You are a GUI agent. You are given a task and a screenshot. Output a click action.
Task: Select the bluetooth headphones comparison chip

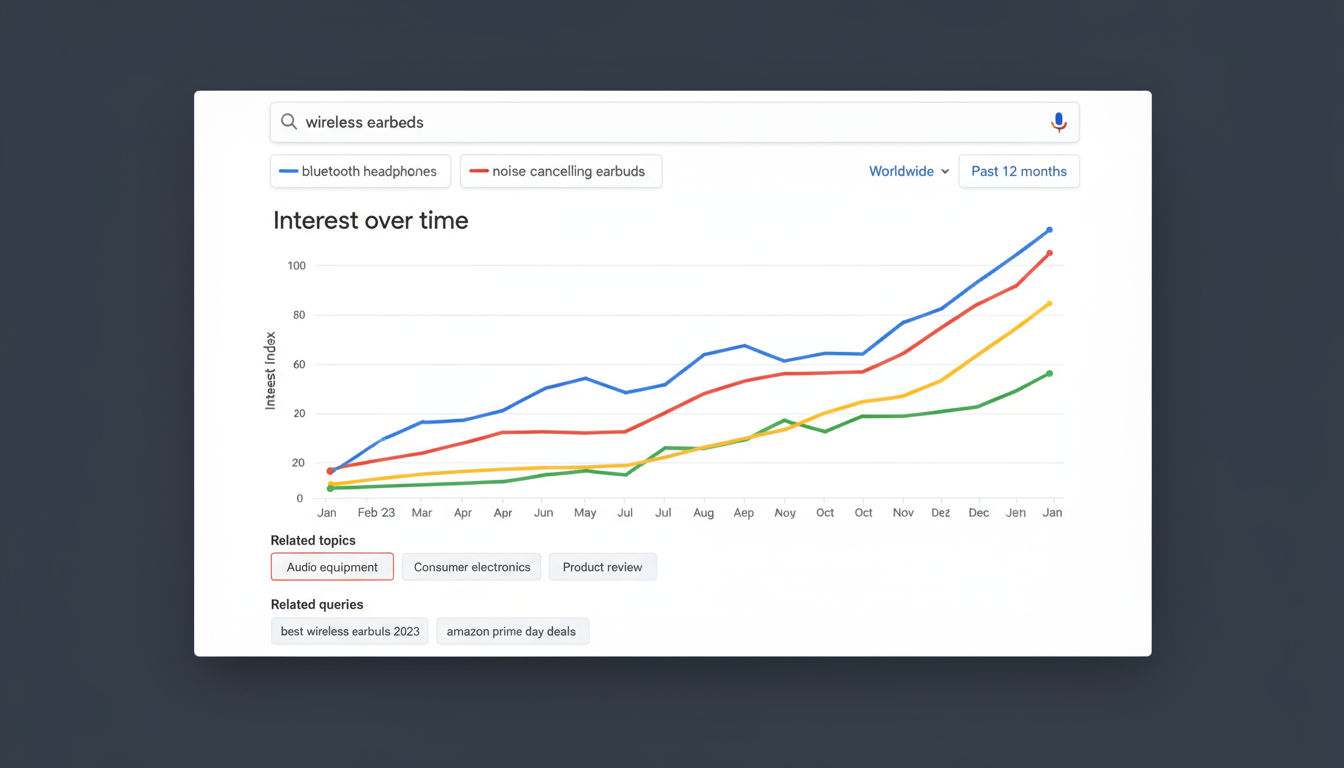pos(361,171)
